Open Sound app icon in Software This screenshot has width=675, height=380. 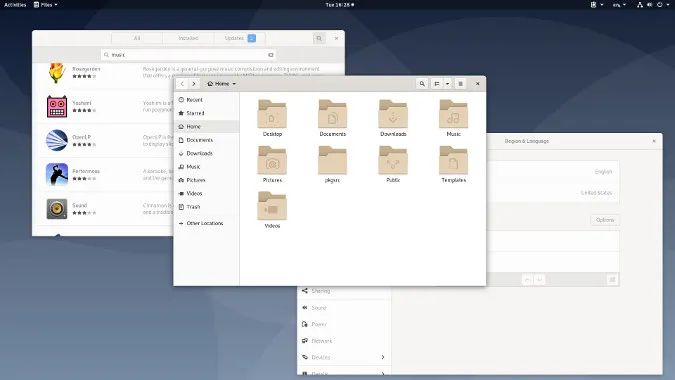pos(57,209)
